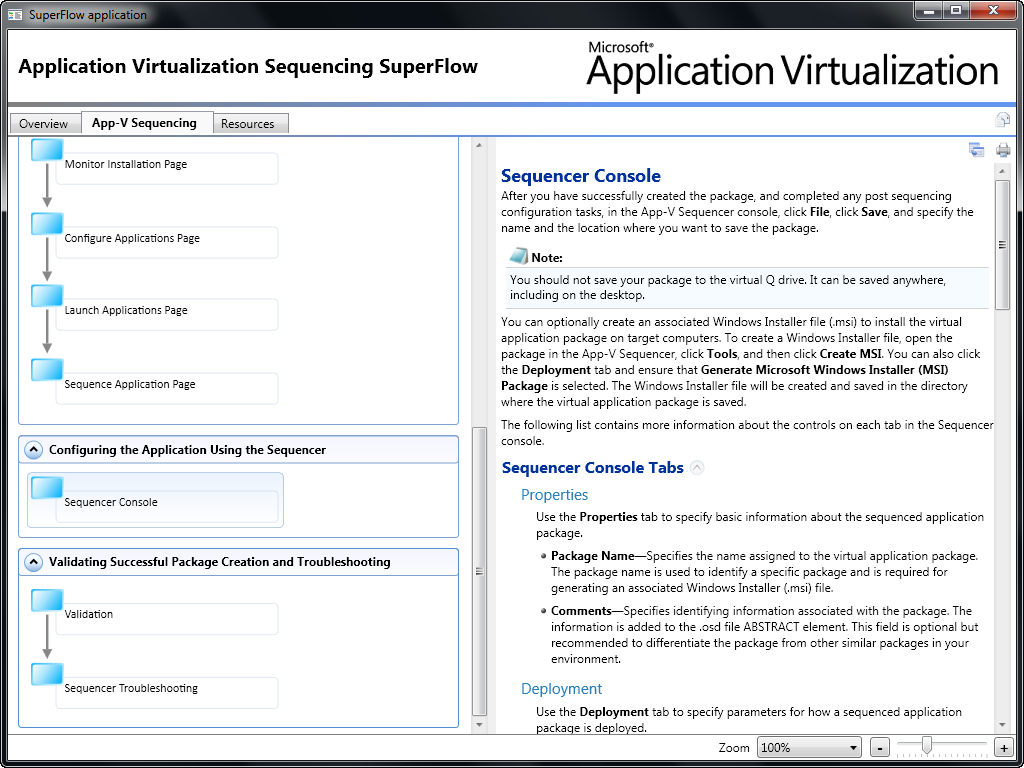Click the Note: label in the callout
The image size is (1024, 768).
(x=547, y=257)
